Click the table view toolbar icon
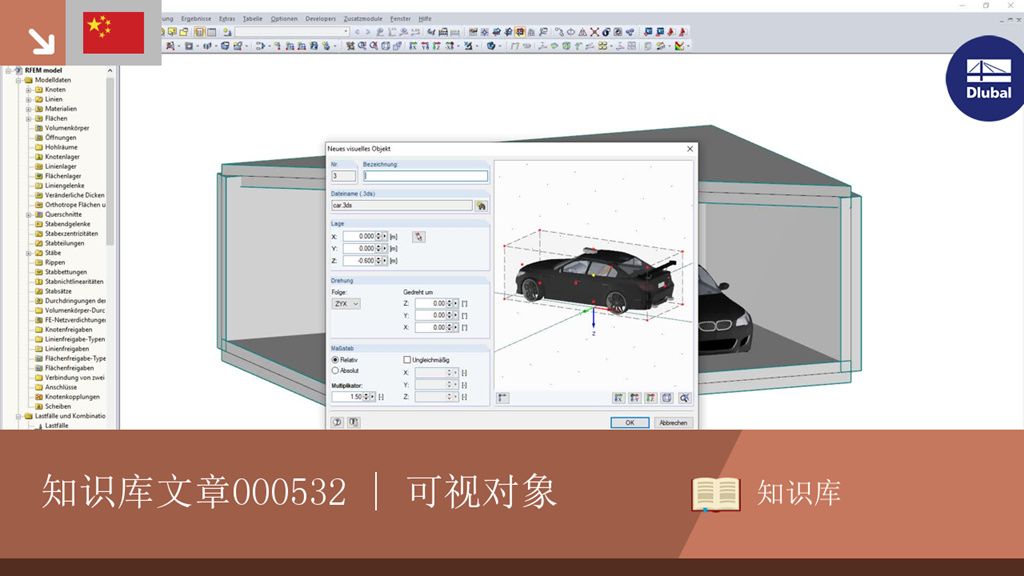Viewport: 1024px width, 576px height. (212, 31)
